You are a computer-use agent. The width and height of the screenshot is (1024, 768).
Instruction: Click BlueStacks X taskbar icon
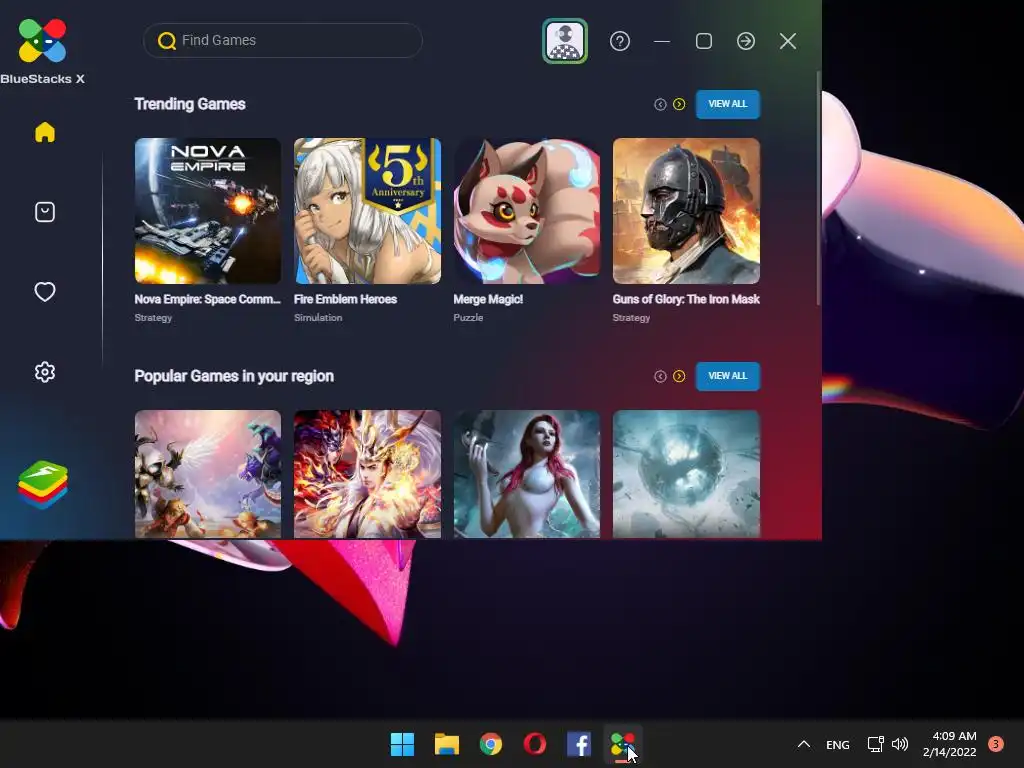[x=623, y=744]
